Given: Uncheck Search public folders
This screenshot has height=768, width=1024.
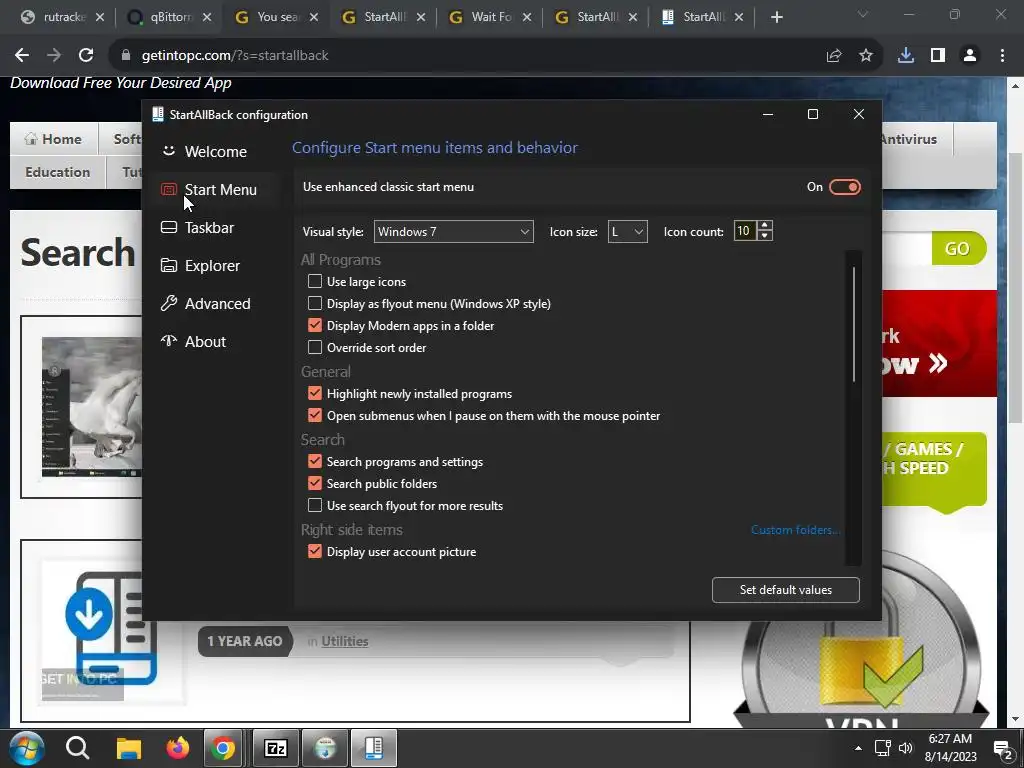Looking at the screenshot, I should [x=315, y=483].
